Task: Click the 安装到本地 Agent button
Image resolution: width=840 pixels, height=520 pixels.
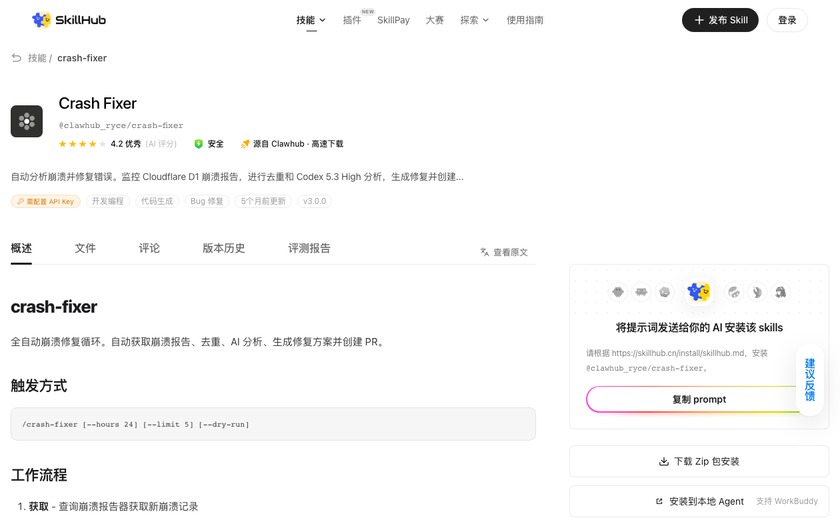Action: tap(699, 501)
